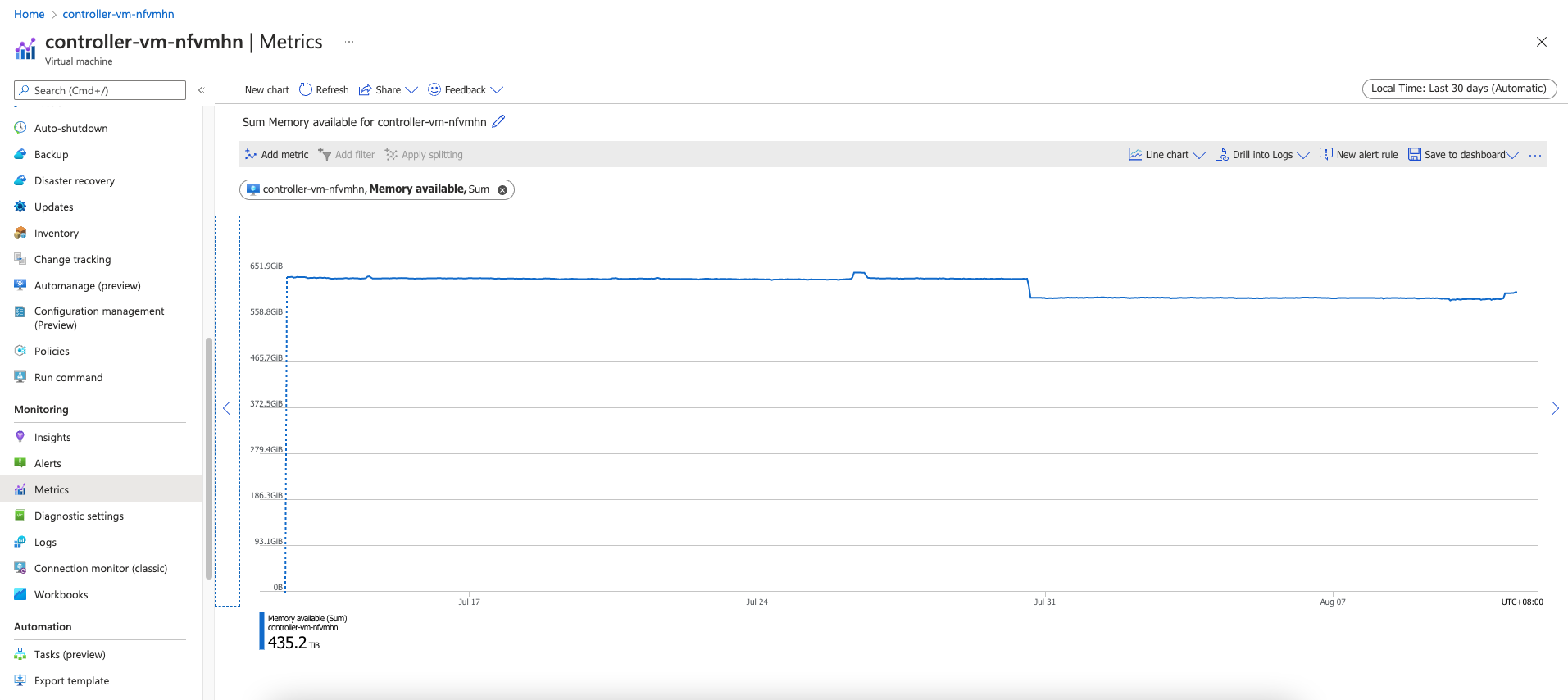1568x700 pixels.
Task: Close the Metrics blade
Action: pos(1542,42)
